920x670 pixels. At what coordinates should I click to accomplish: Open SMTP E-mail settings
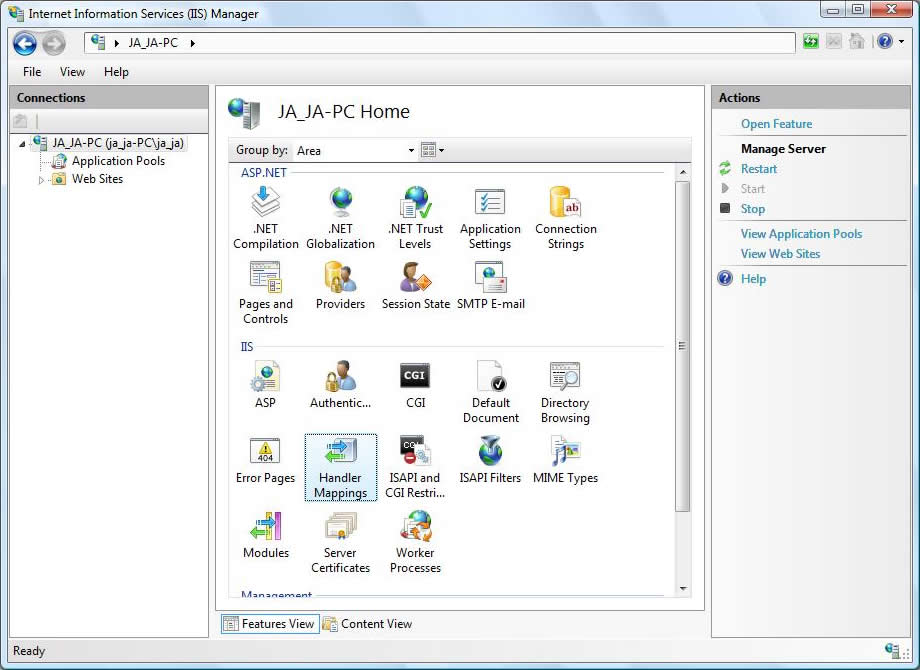tap(491, 286)
